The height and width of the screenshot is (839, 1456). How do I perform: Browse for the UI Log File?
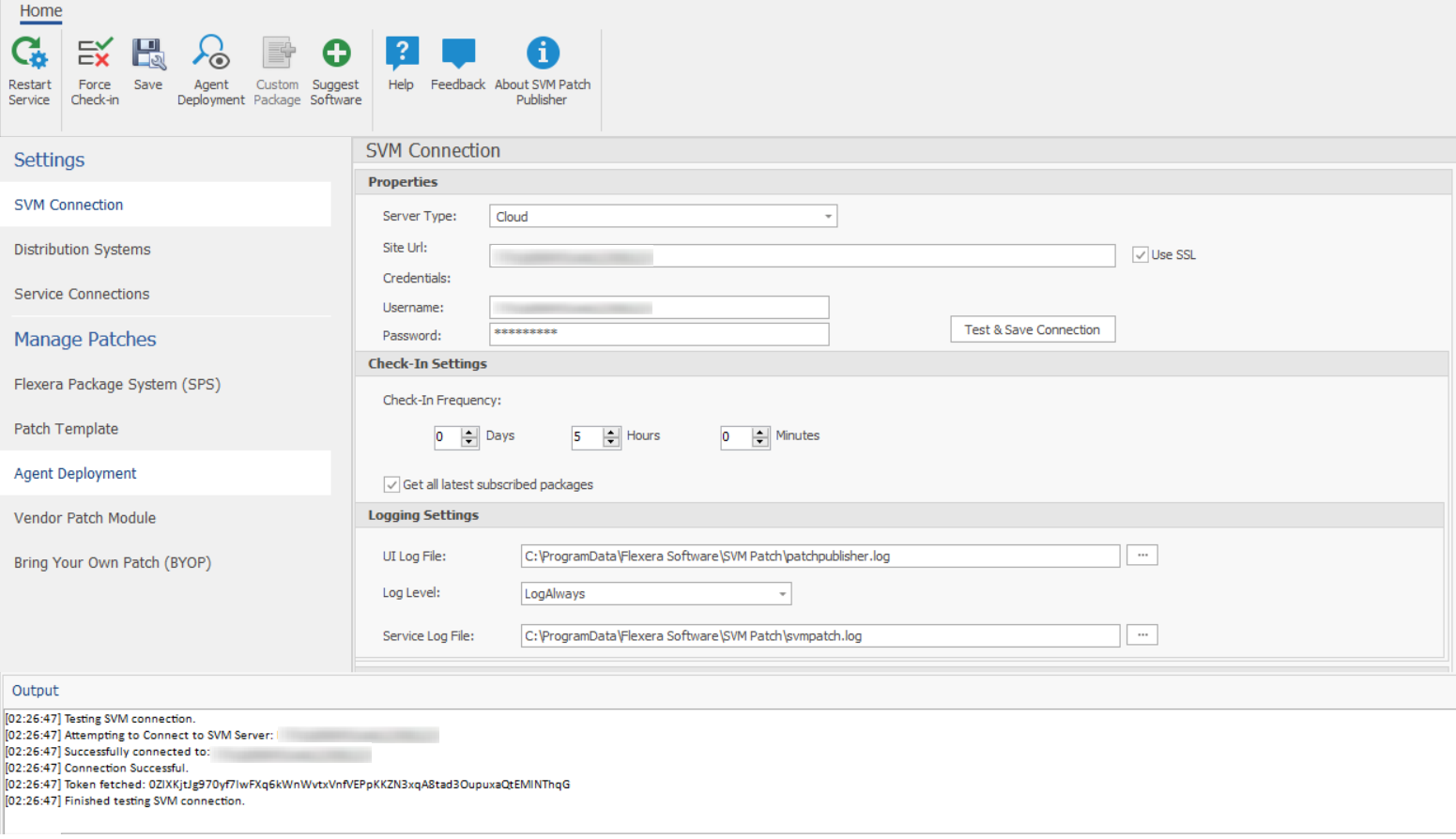1142,556
